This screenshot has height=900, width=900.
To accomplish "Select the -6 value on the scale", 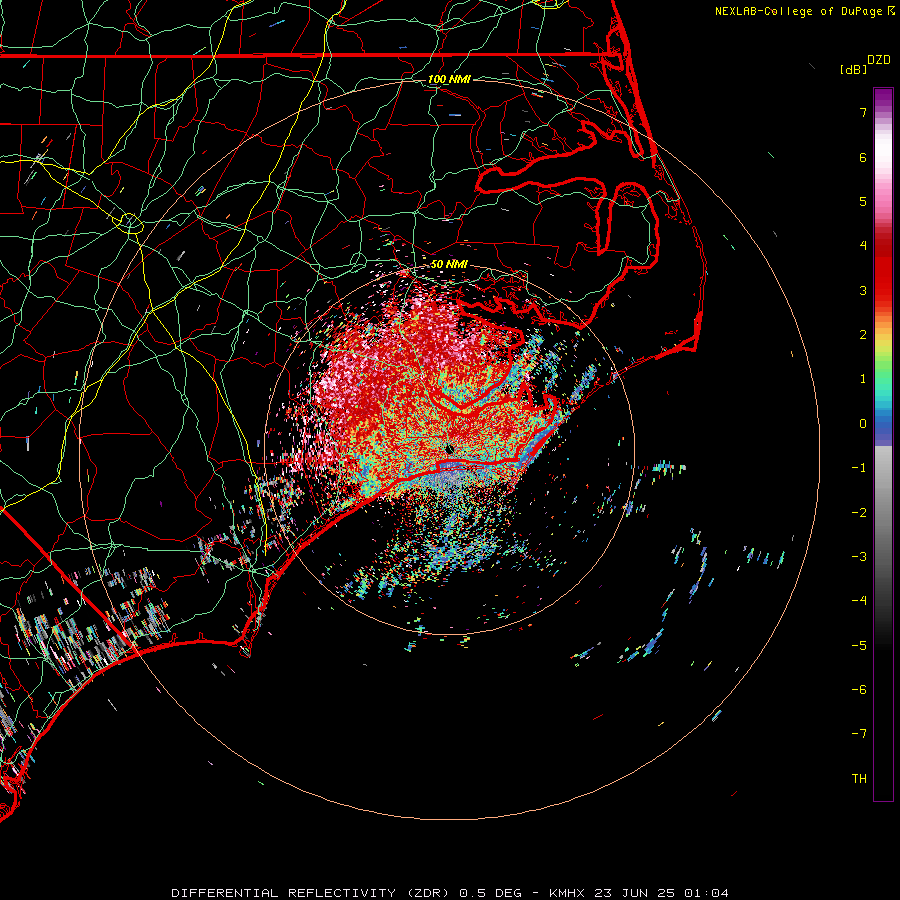I will [x=859, y=690].
